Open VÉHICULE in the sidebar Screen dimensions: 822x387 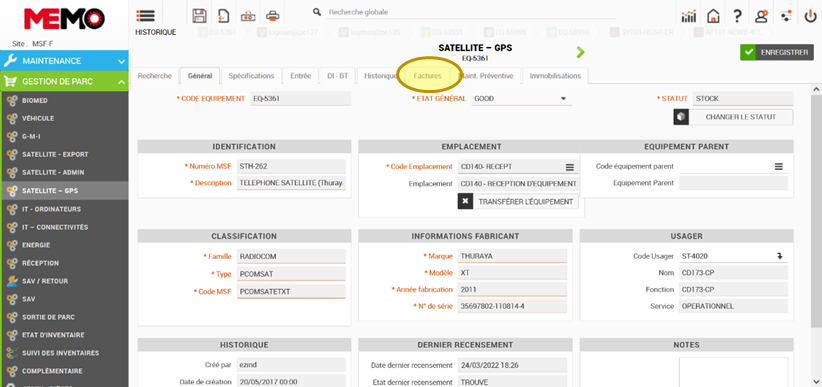click(x=64, y=119)
